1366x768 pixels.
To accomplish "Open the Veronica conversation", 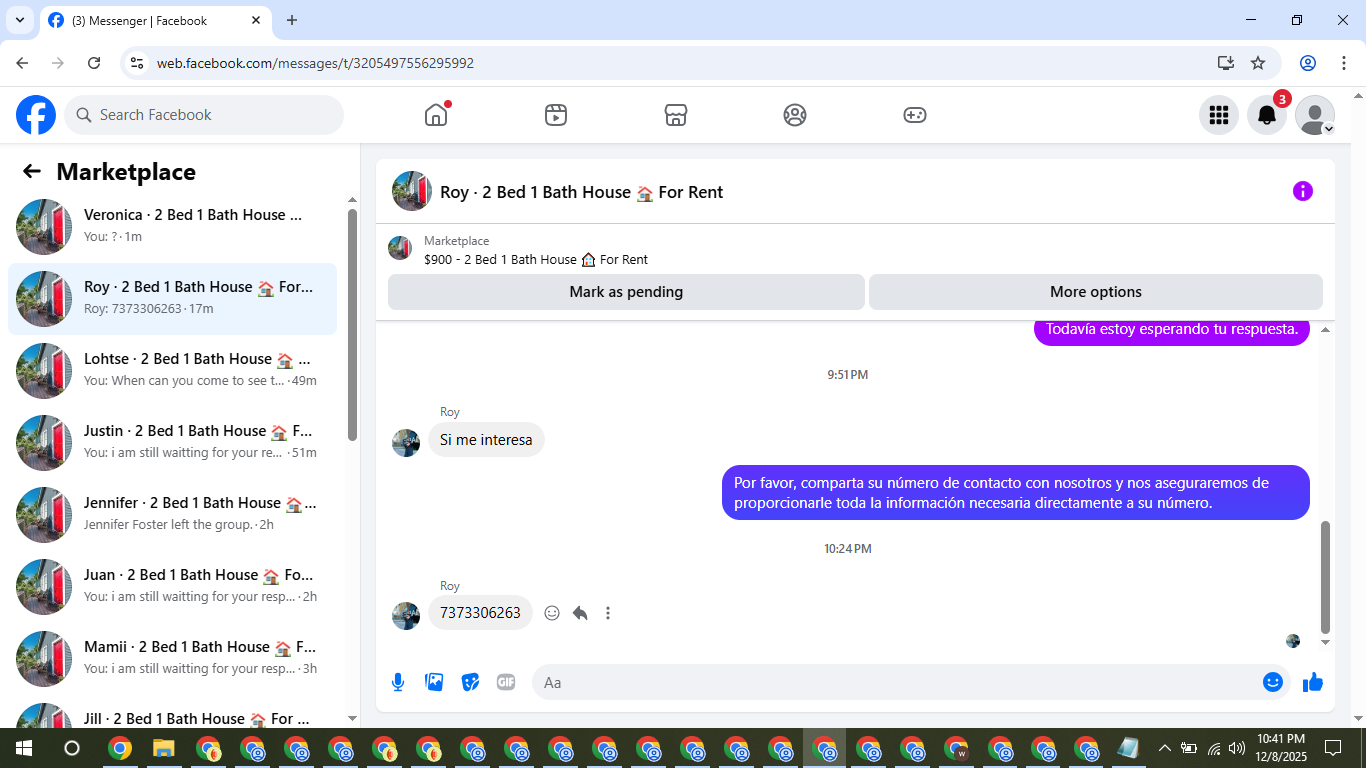I will (x=172, y=226).
